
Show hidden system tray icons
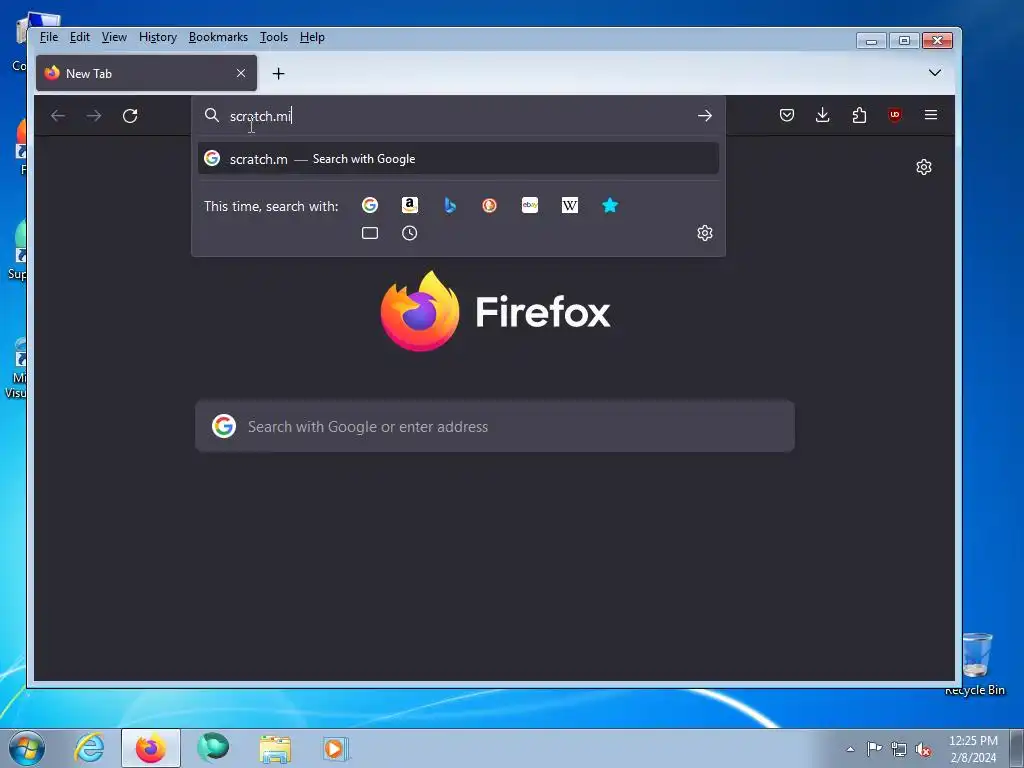coord(850,749)
